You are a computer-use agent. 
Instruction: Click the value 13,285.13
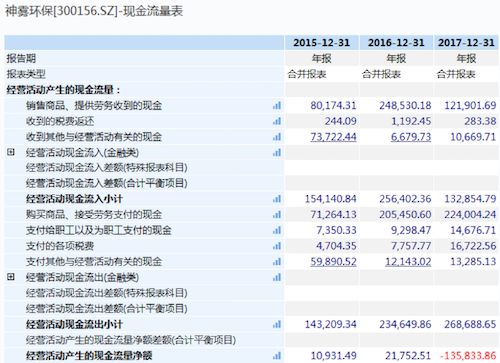pyautogui.click(x=473, y=262)
